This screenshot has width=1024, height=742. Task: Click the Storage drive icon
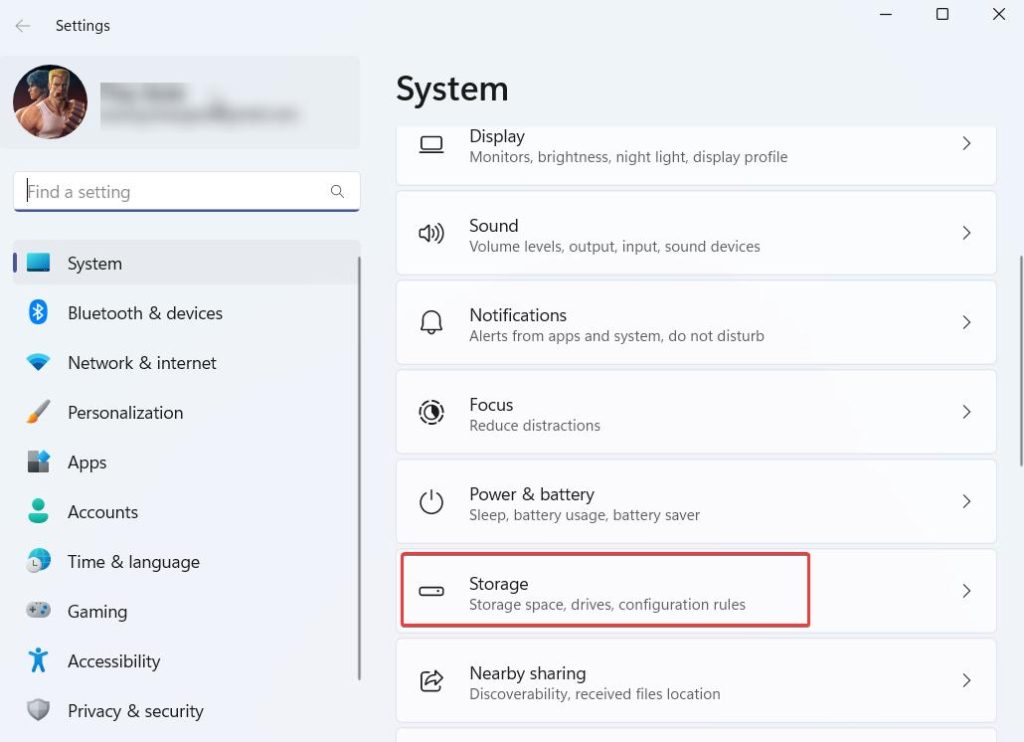[431, 591]
